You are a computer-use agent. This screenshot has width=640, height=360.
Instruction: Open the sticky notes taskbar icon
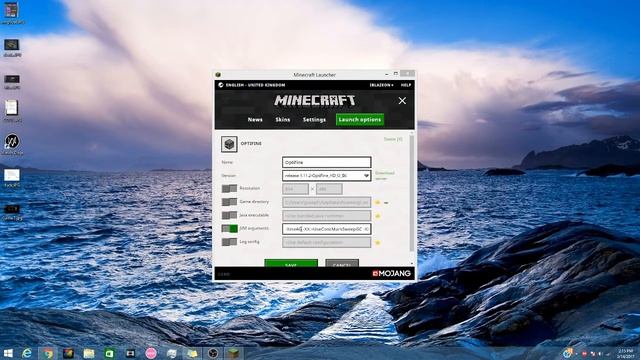[192, 353]
